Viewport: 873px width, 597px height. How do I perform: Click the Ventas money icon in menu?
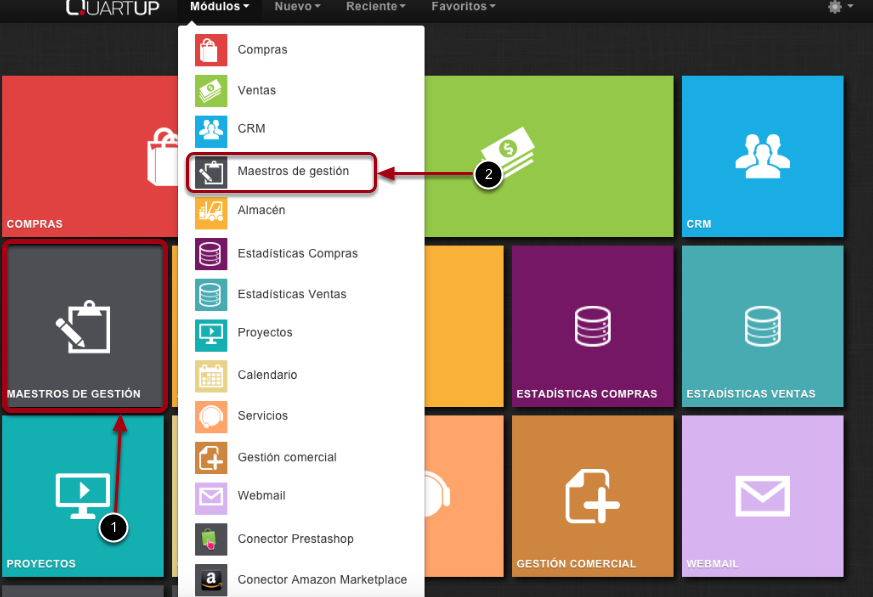211,91
